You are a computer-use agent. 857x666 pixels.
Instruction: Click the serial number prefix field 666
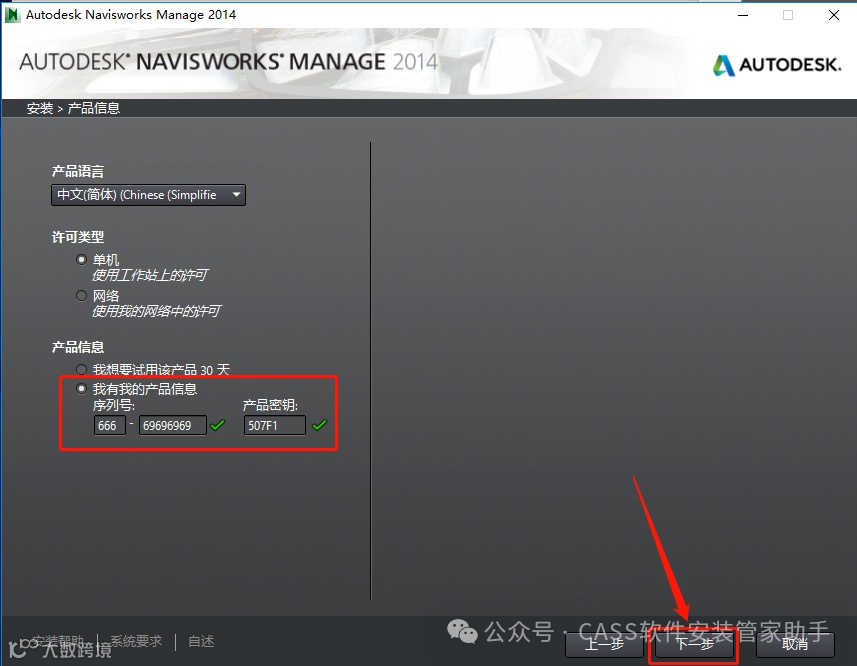[x=110, y=425]
